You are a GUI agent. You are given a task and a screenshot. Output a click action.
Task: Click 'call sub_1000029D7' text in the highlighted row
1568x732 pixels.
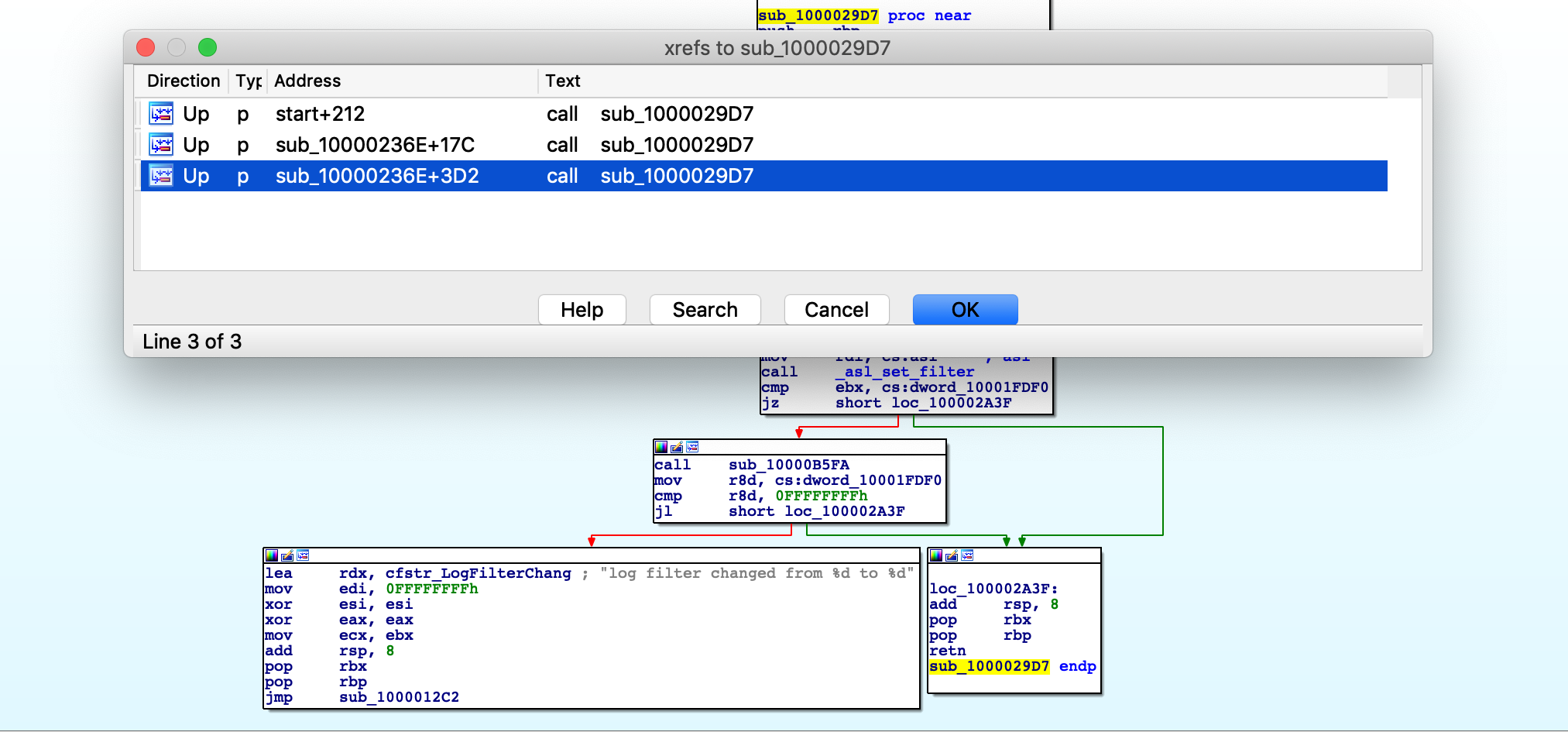point(650,176)
